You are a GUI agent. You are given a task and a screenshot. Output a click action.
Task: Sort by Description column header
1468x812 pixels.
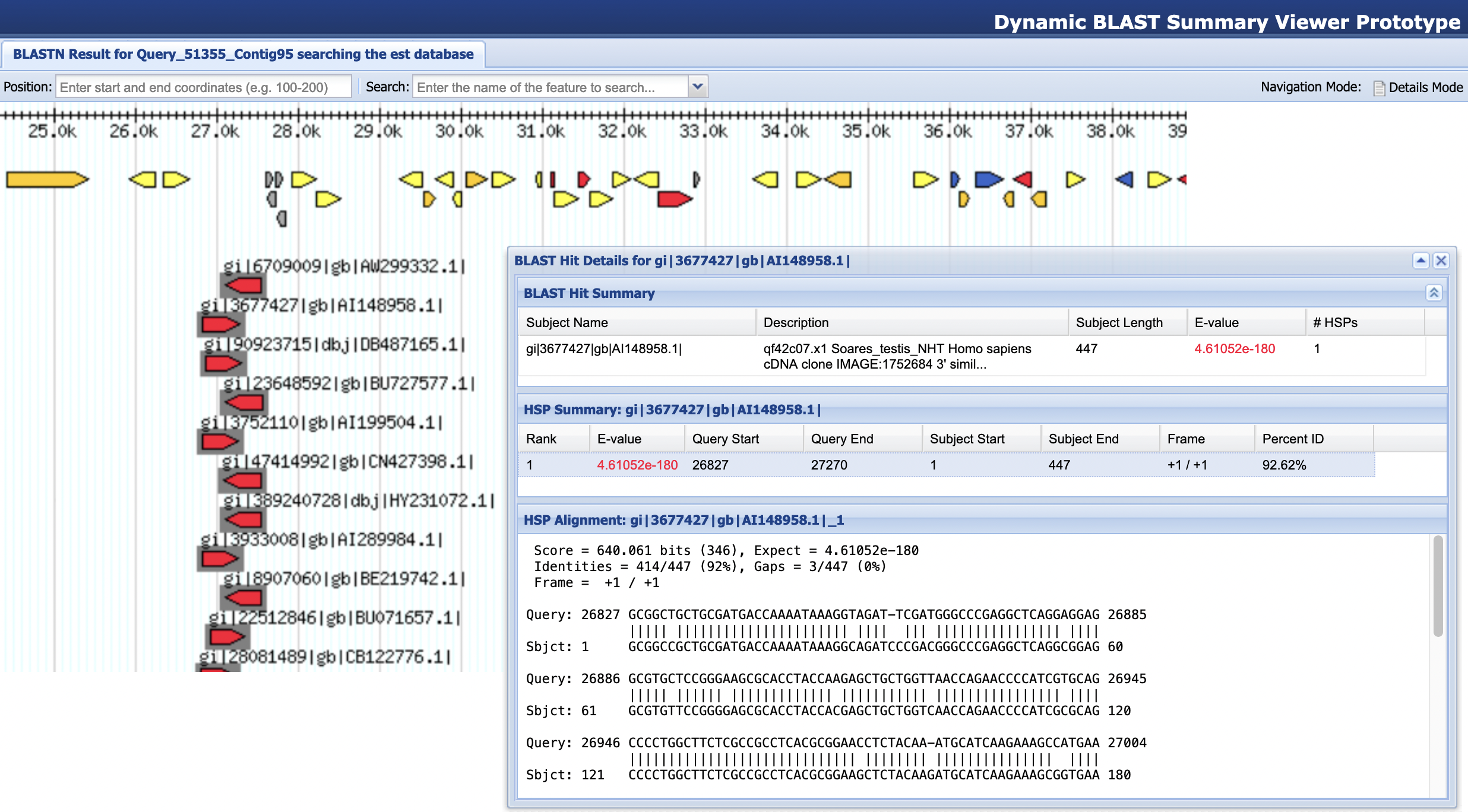click(912, 322)
